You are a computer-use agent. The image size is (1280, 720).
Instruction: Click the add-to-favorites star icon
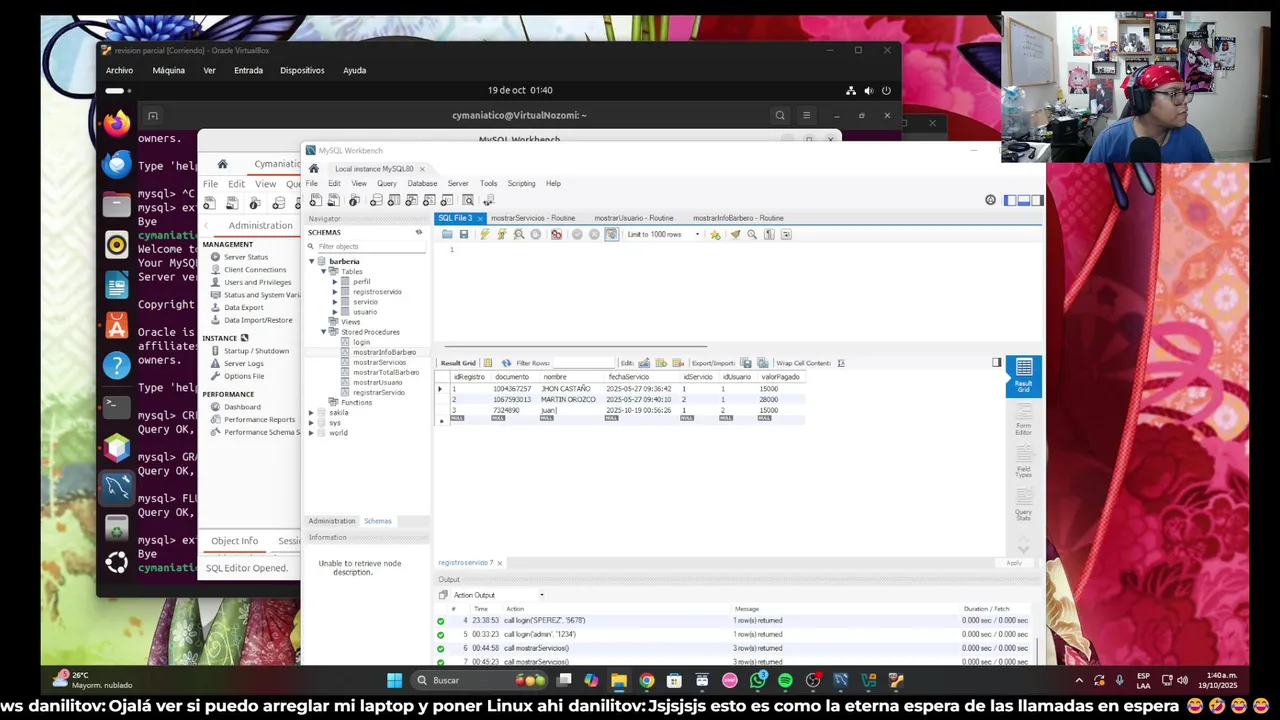pyautogui.click(x=715, y=234)
